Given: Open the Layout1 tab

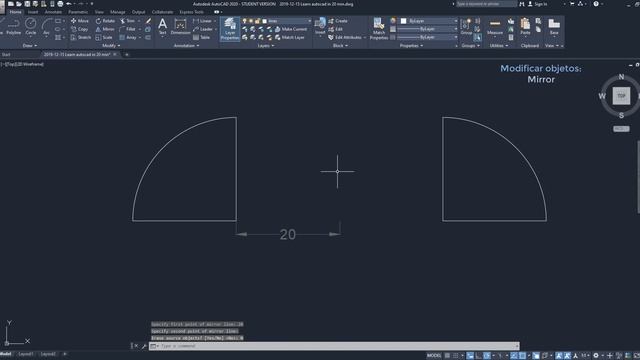Looking at the screenshot, I should (x=26, y=354).
